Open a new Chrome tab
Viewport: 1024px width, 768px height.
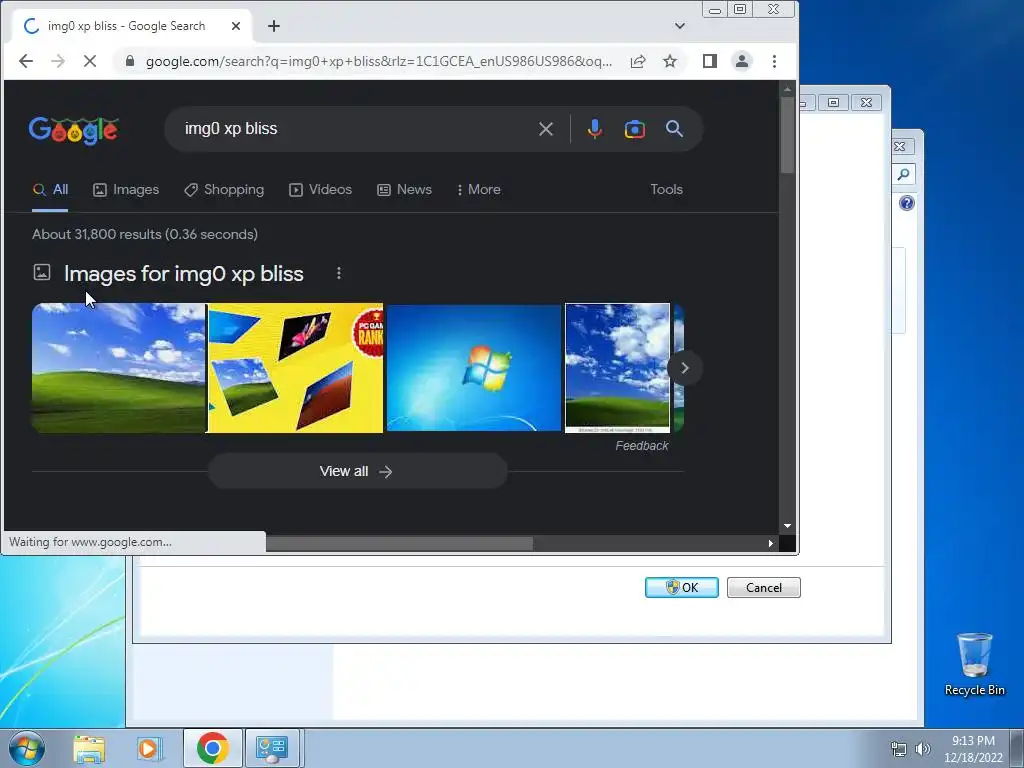(274, 26)
